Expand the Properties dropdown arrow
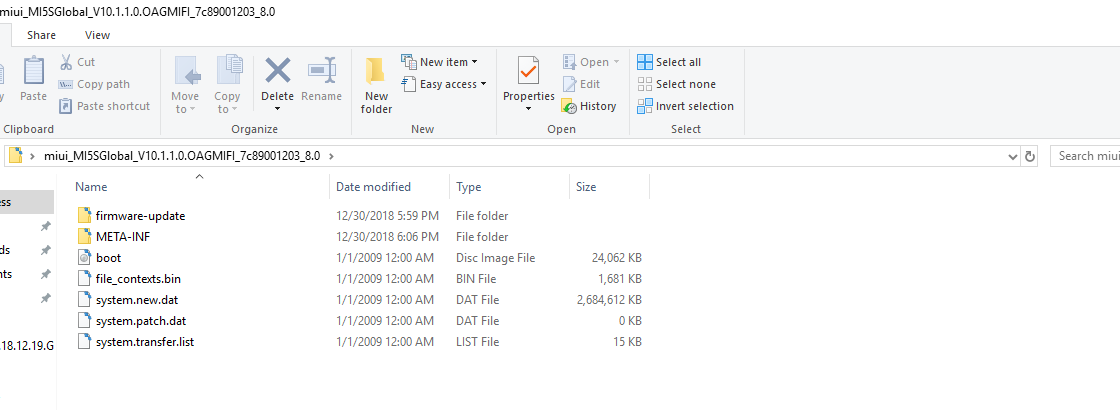Image resolution: width=1120 pixels, height=410 pixels. point(529,109)
